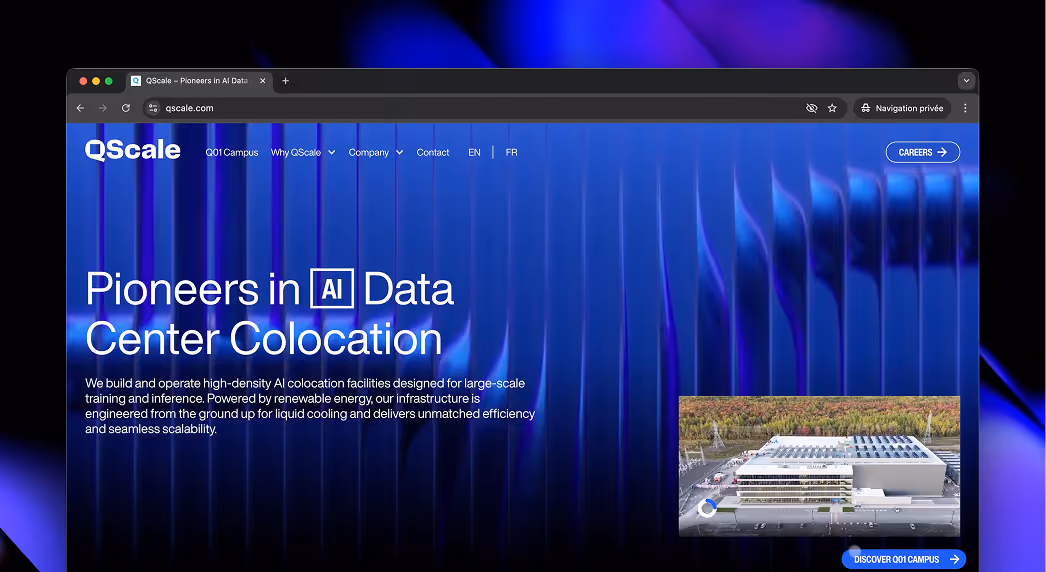Click the macOS green fullscreen window button
This screenshot has width=1046, height=572.
(x=109, y=81)
